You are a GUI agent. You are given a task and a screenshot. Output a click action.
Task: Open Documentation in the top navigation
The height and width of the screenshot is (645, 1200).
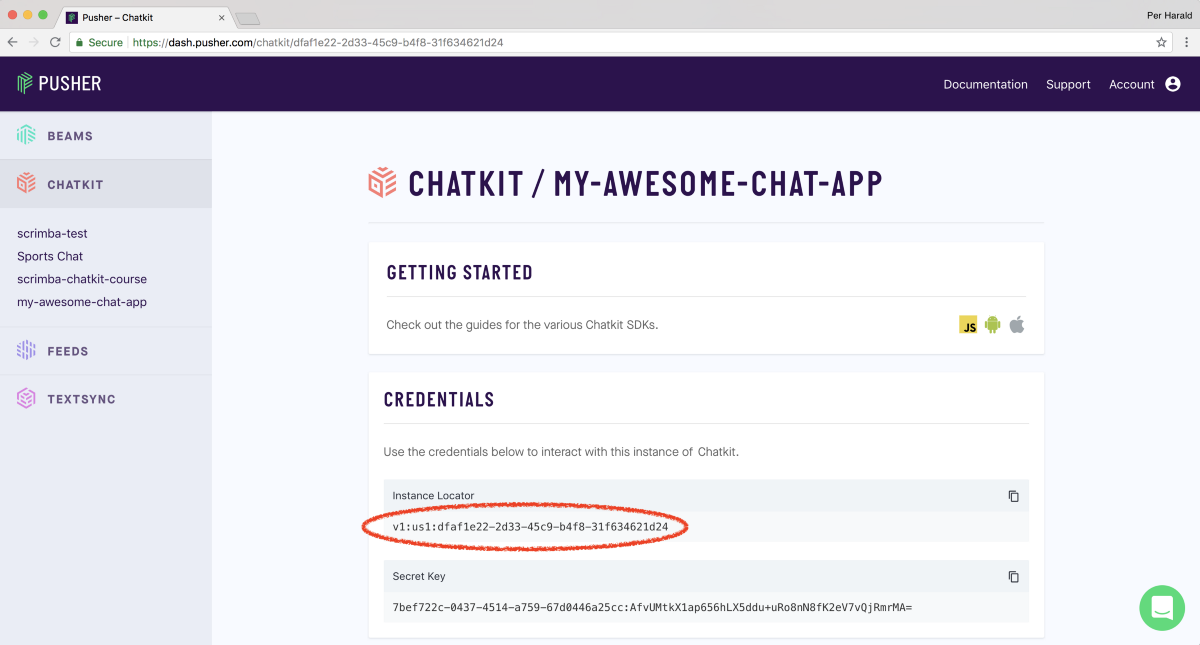(x=985, y=85)
